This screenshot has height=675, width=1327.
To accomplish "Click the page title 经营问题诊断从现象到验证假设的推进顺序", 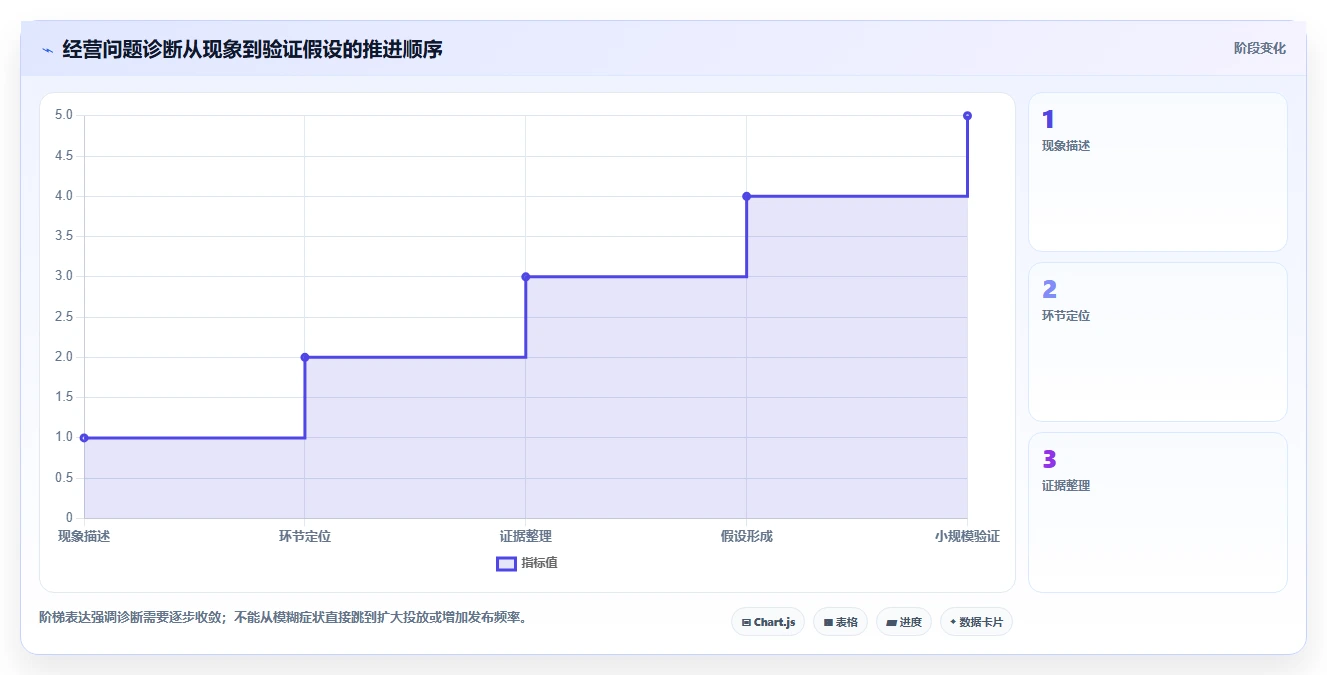I will click(252, 49).
